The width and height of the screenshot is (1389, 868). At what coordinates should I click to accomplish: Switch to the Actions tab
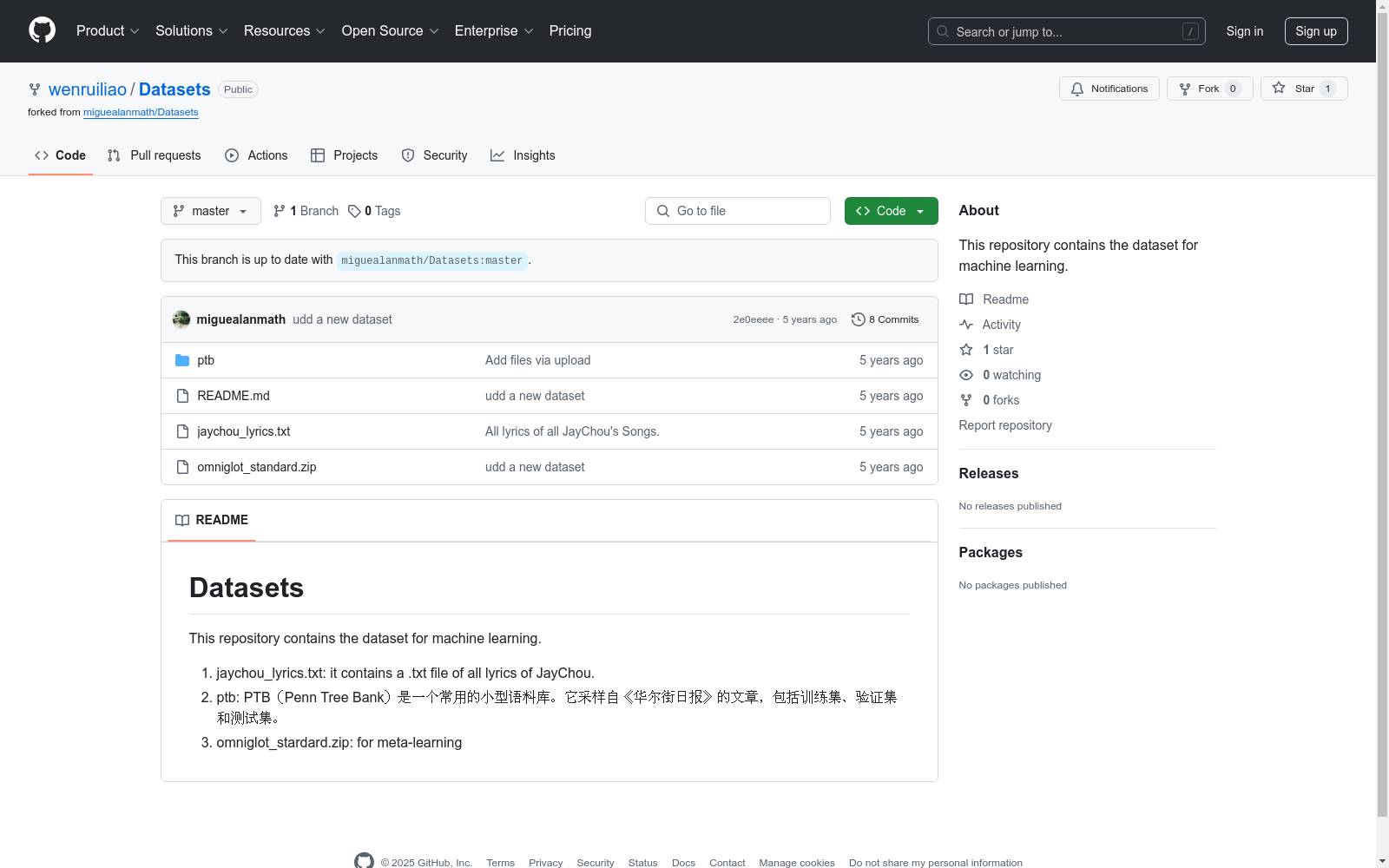[x=256, y=155]
